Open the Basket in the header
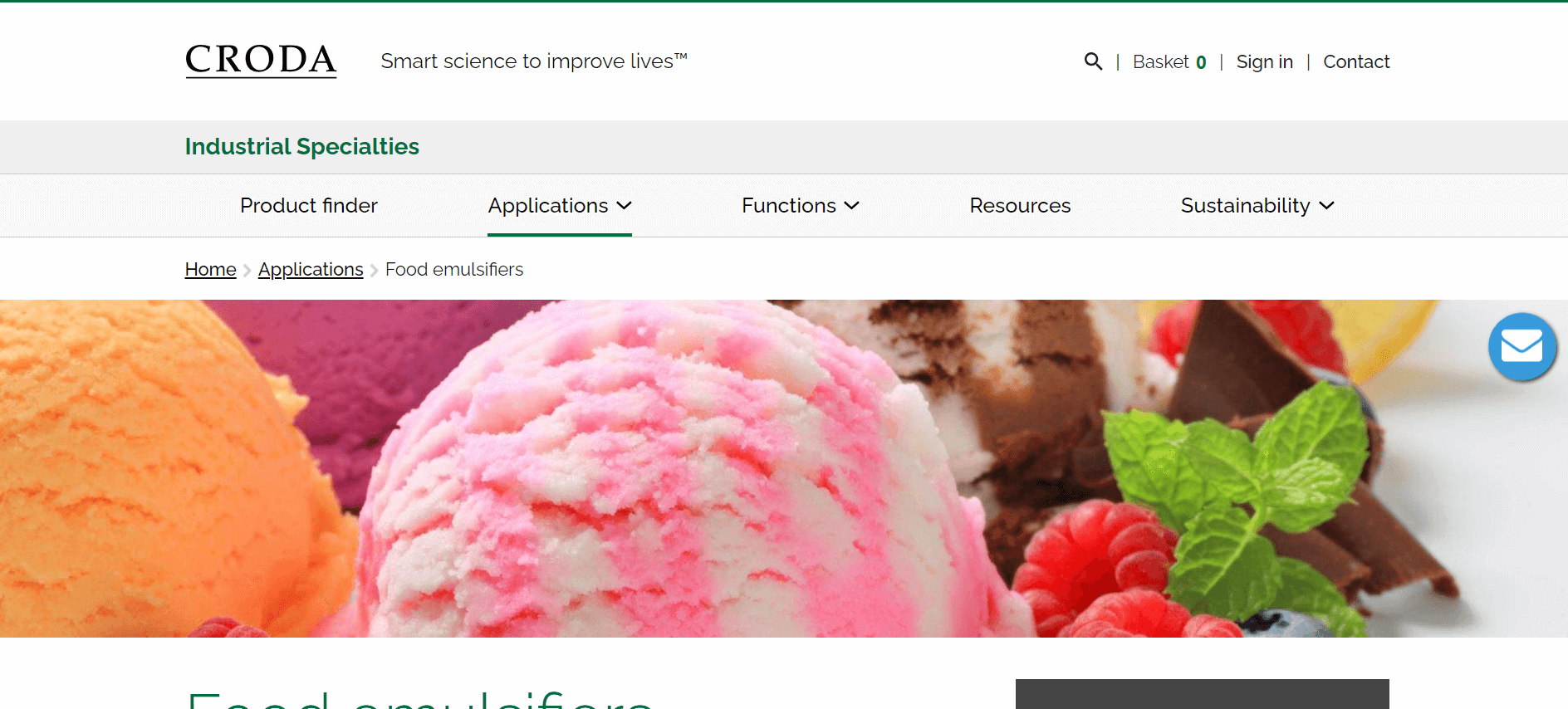The width and height of the screenshot is (1568, 709). click(1169, 62)
